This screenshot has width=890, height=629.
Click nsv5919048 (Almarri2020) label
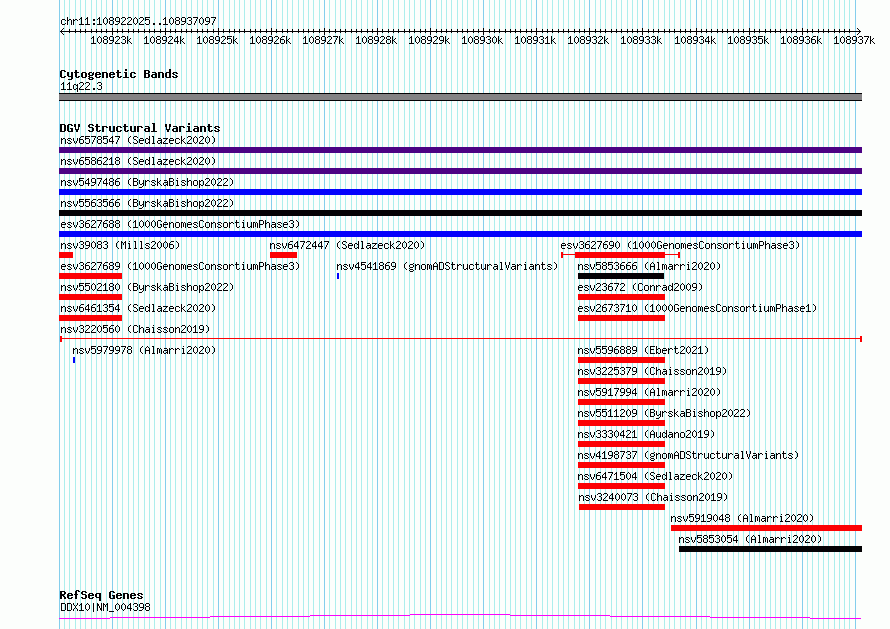pyautogui.click(x=742, y=518)
